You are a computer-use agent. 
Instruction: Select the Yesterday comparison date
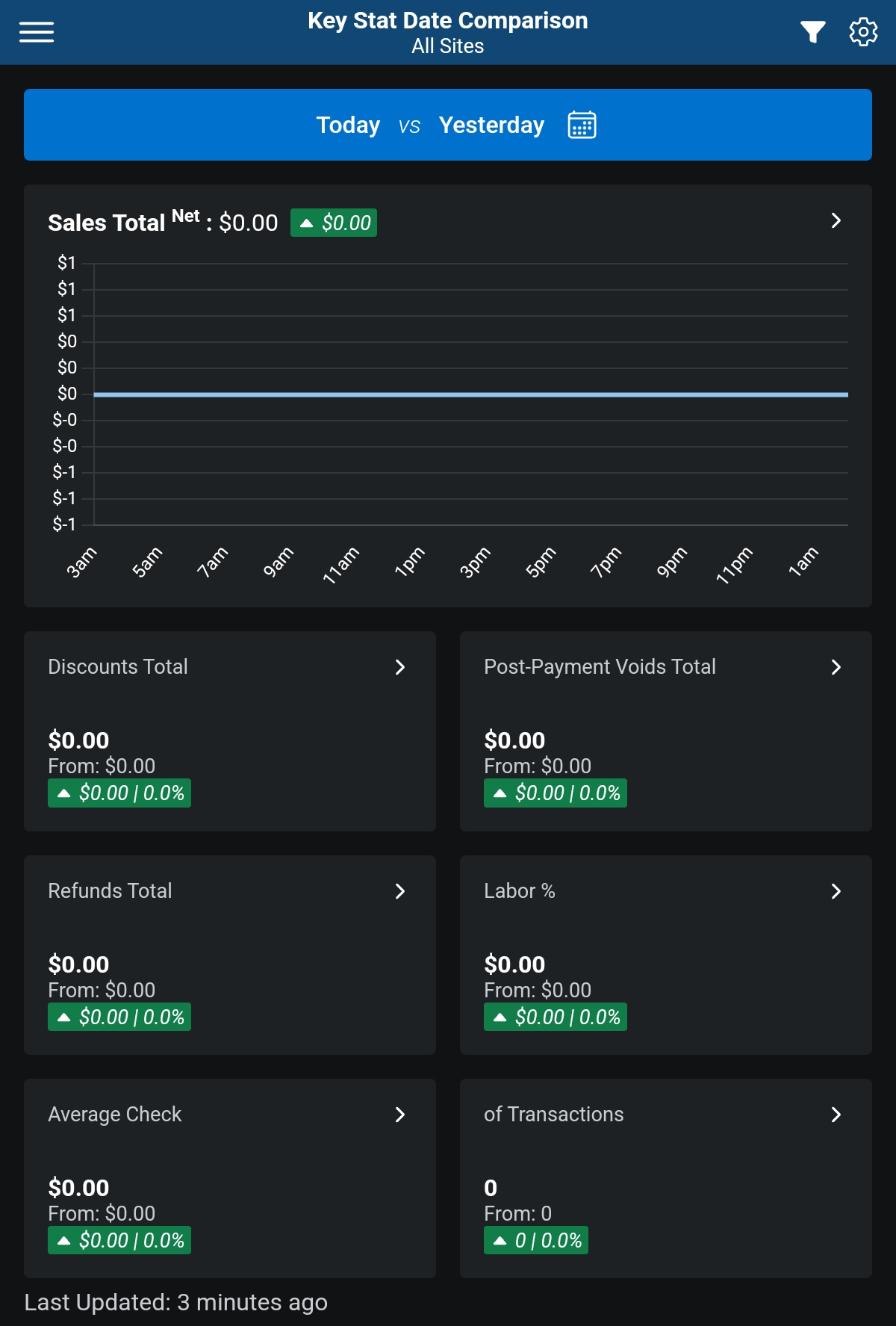coord(491,125)
